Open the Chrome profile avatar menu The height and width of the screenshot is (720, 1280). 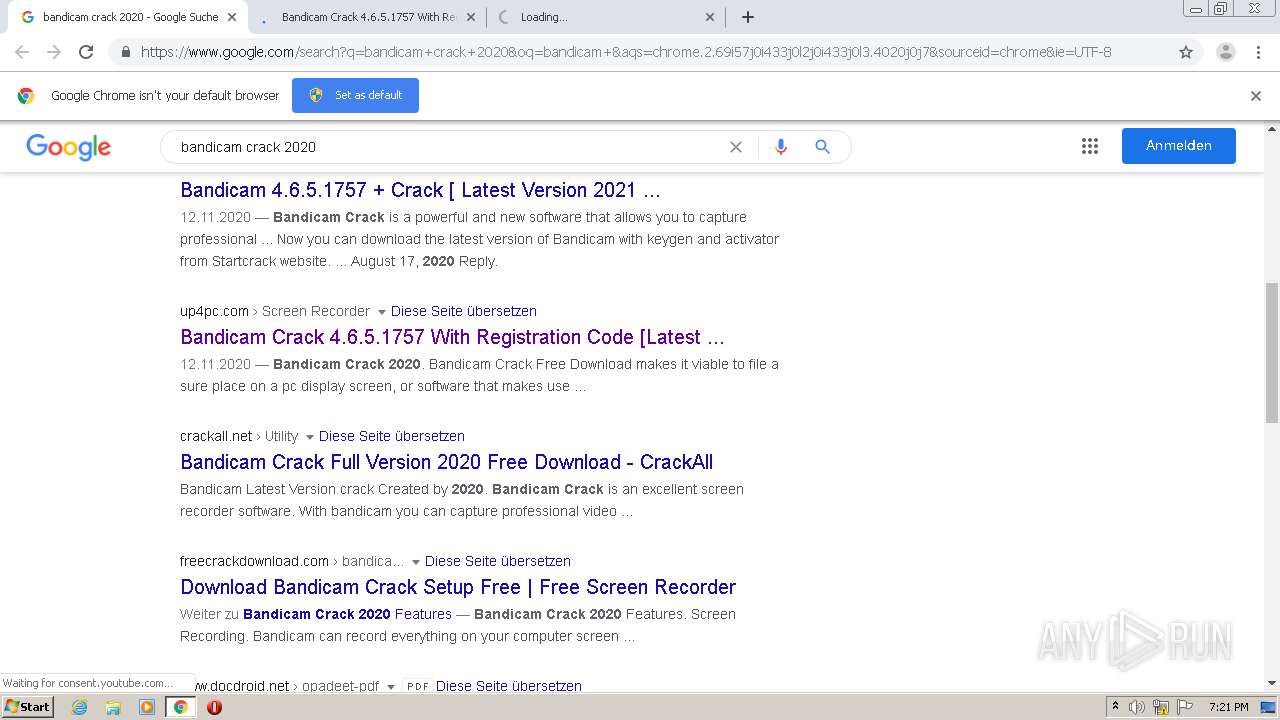tap(1225, 52)
